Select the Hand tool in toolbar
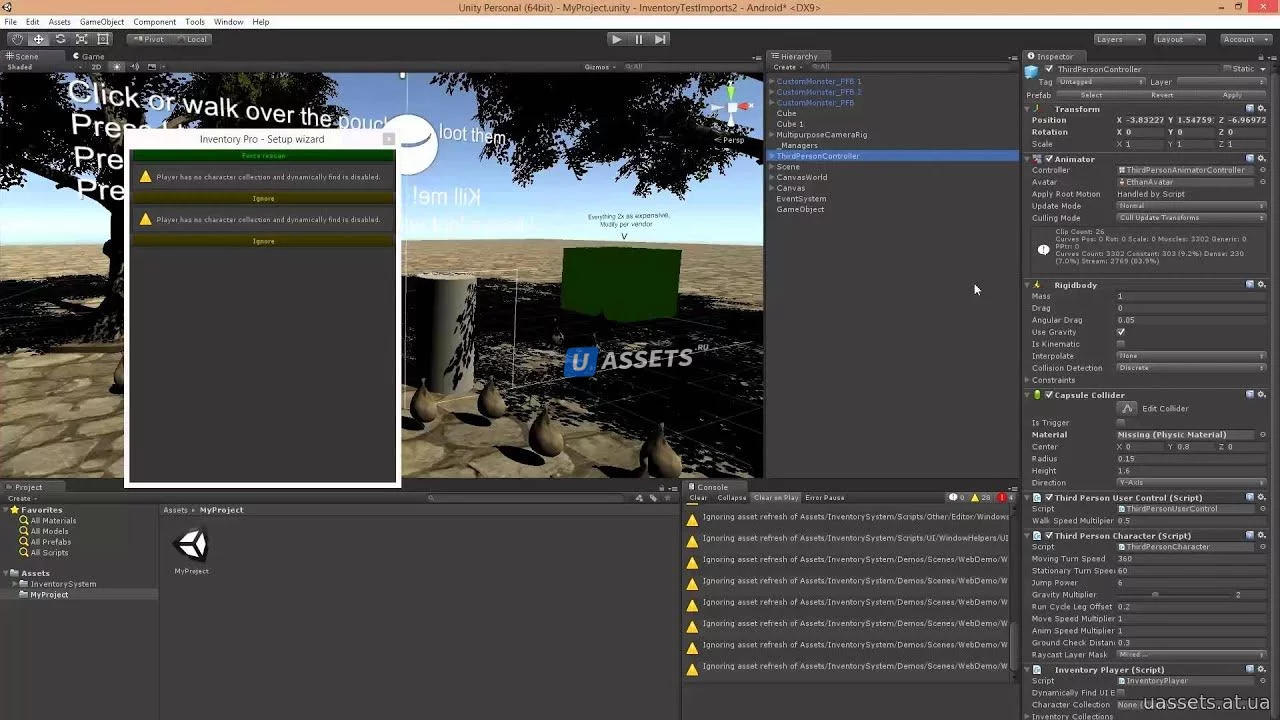1280x720 pixels. tap(16, 39)
